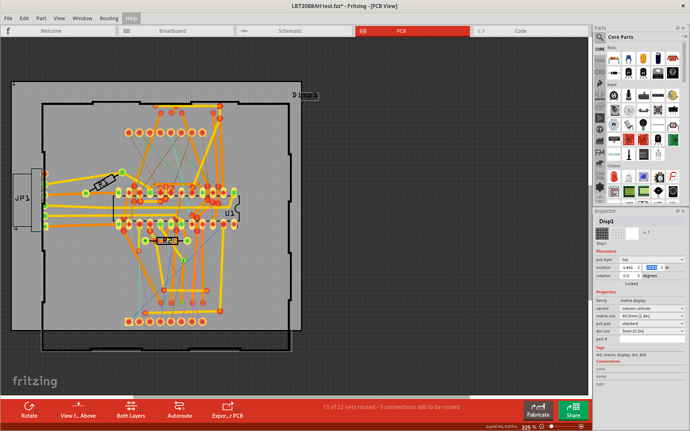Open the gear contrib parts bin
Image resolution: width=690 pixels, height=431 pixels.
point(600,187)
